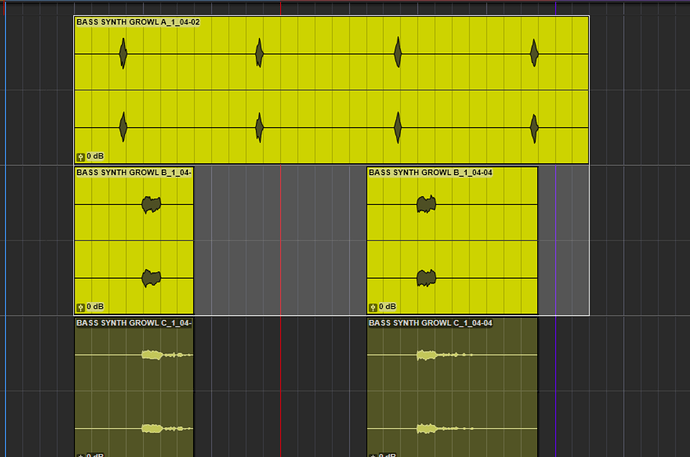This screenshot has height=457, width=690.
Task: Click the gain icon in GROWL B_1_04-04 clip
Action: [373, 307]
